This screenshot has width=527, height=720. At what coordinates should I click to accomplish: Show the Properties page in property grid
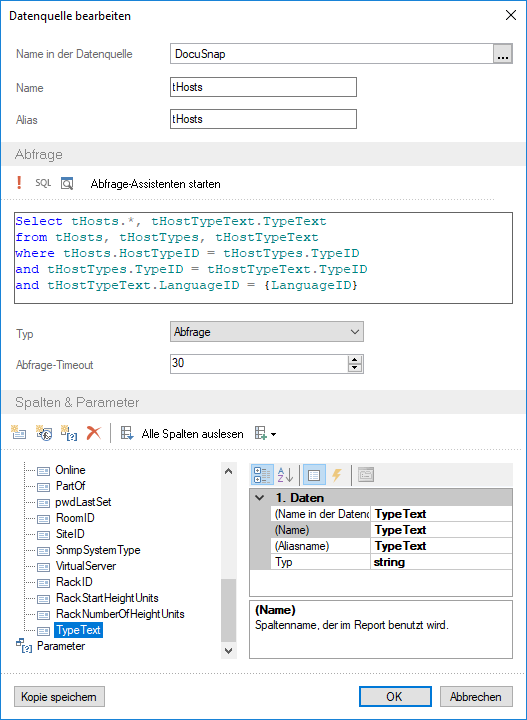click(x=314, y=475)
